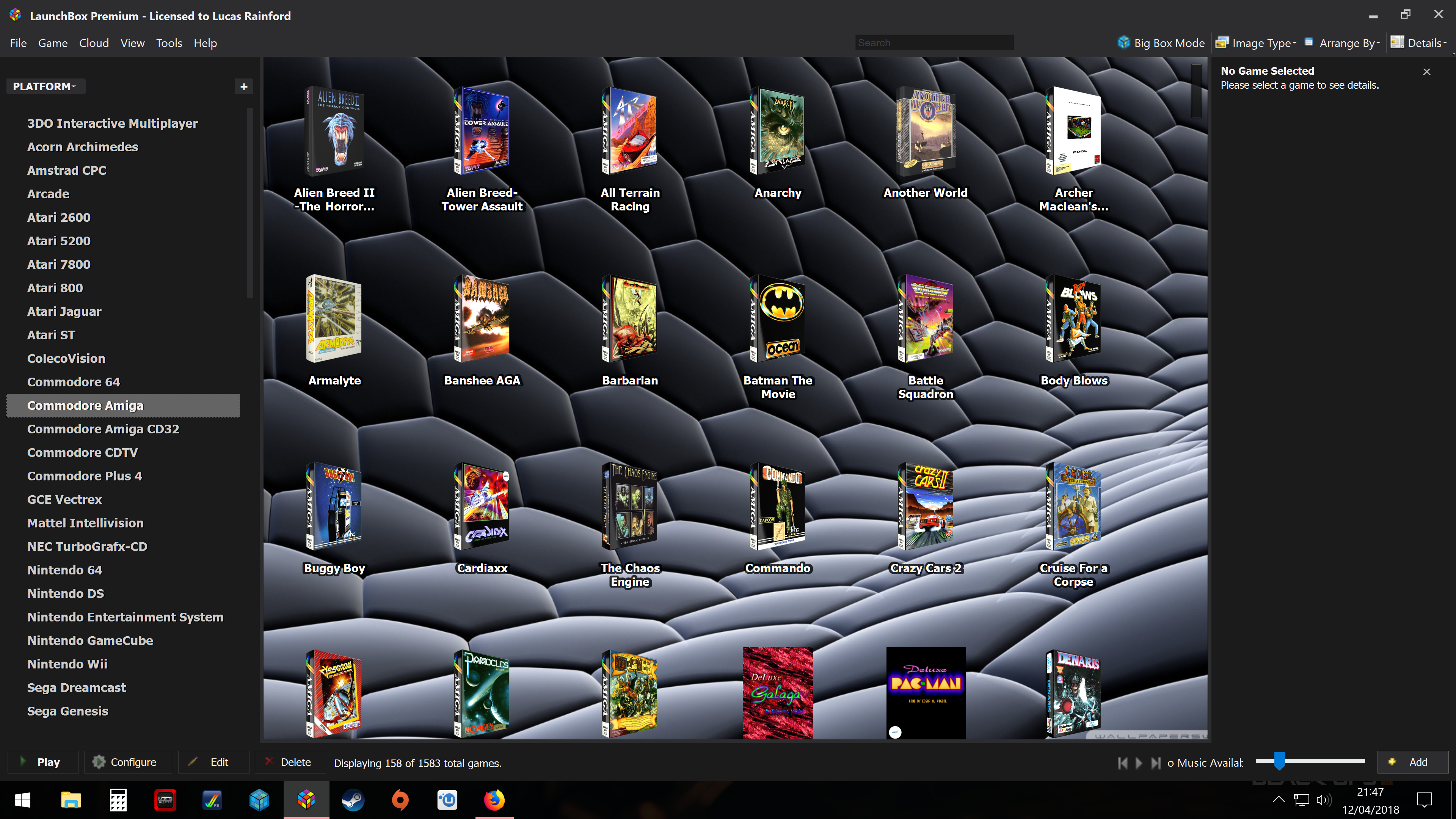Click the Play button

[42, 762]
